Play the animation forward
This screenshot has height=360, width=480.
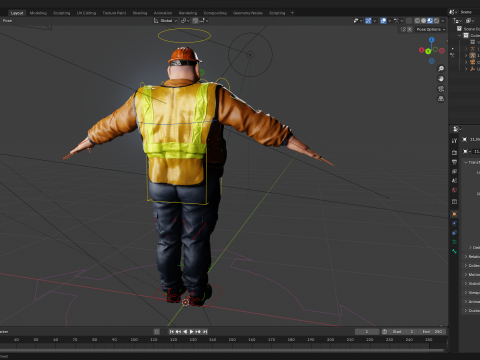click(192, 332)
